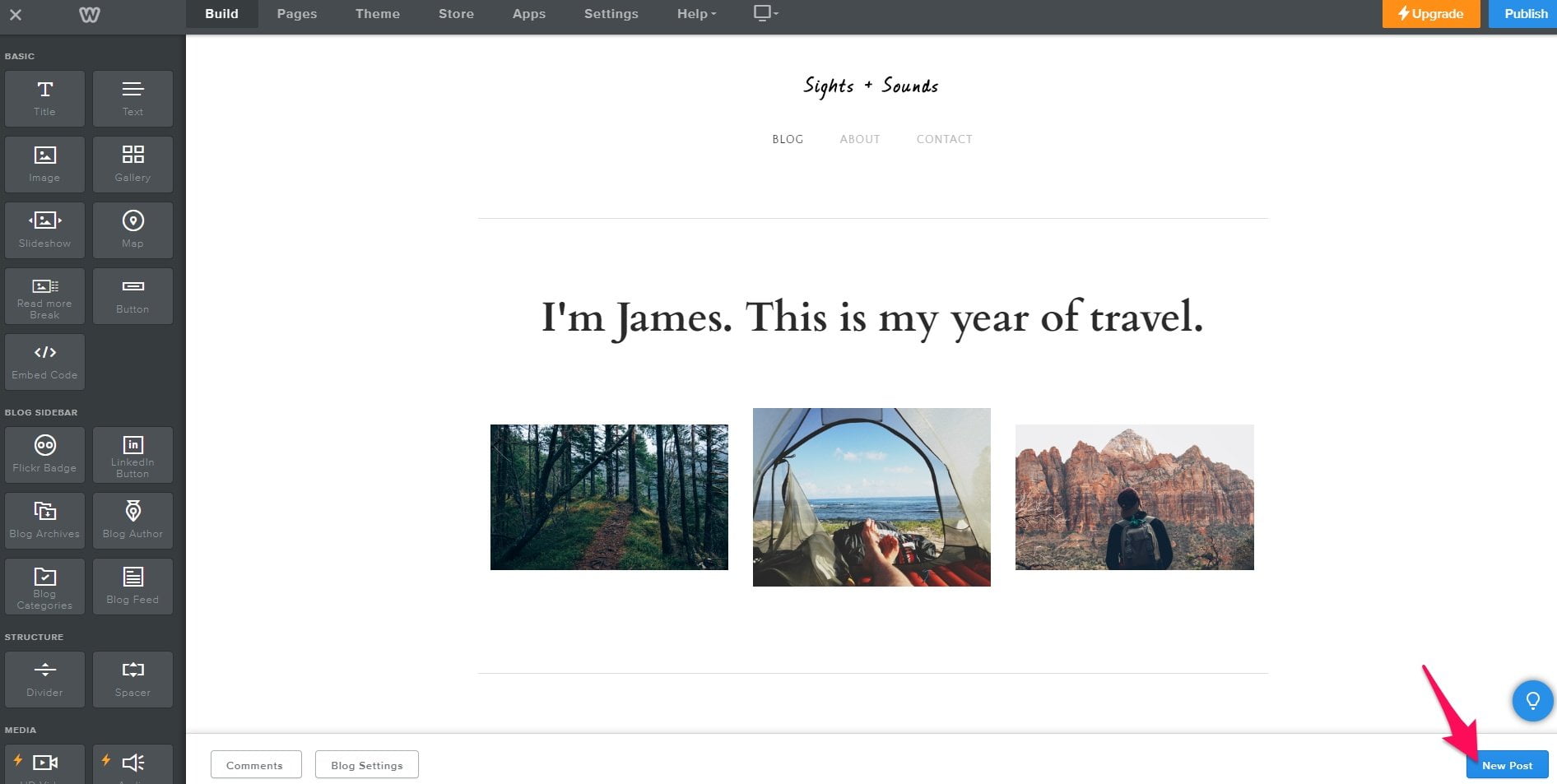Switch to the Build tab

pos(222,14)
